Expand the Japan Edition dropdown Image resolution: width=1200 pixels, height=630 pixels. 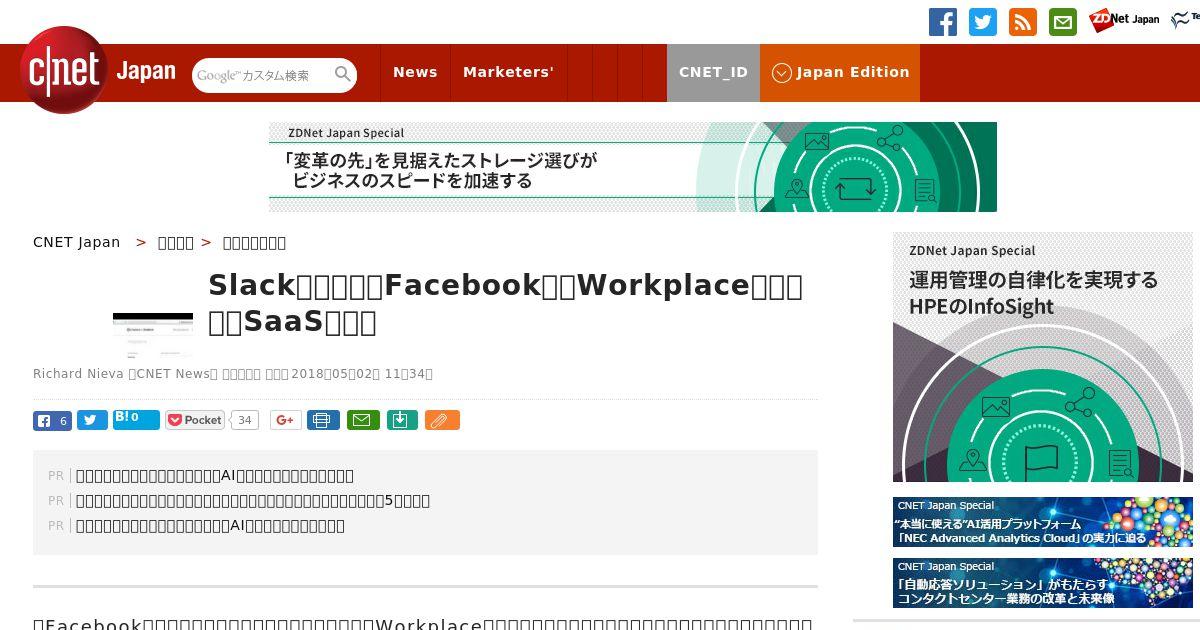pyautogui.click(x=840, y=72)
